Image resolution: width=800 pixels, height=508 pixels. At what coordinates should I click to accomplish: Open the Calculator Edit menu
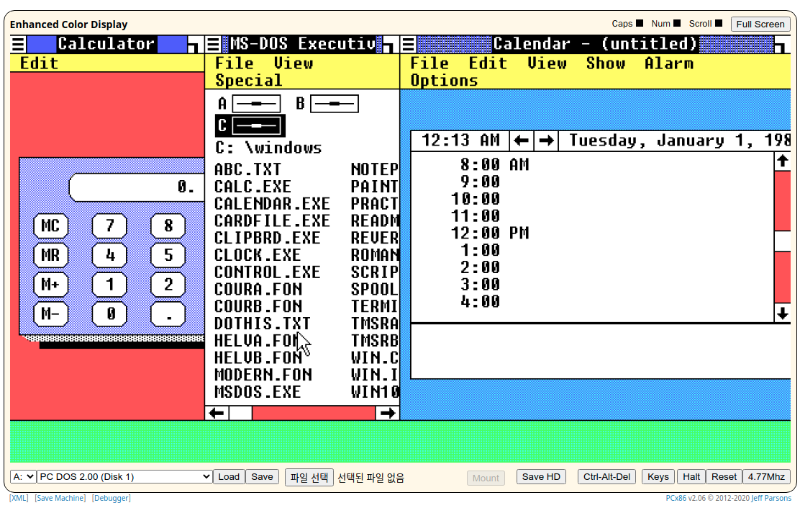39,63
